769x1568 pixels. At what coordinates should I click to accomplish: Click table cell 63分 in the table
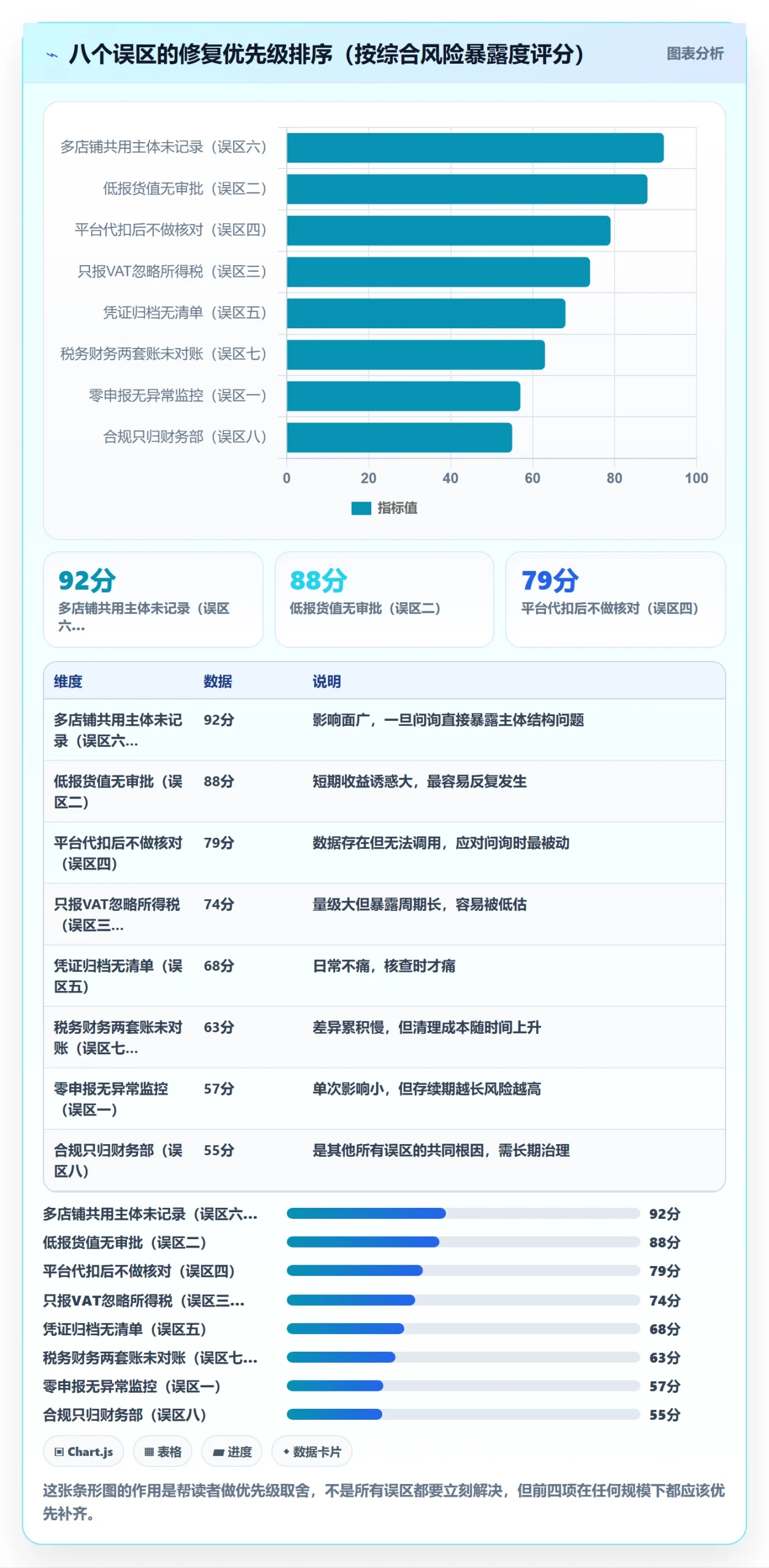(x=219, y=1027)
